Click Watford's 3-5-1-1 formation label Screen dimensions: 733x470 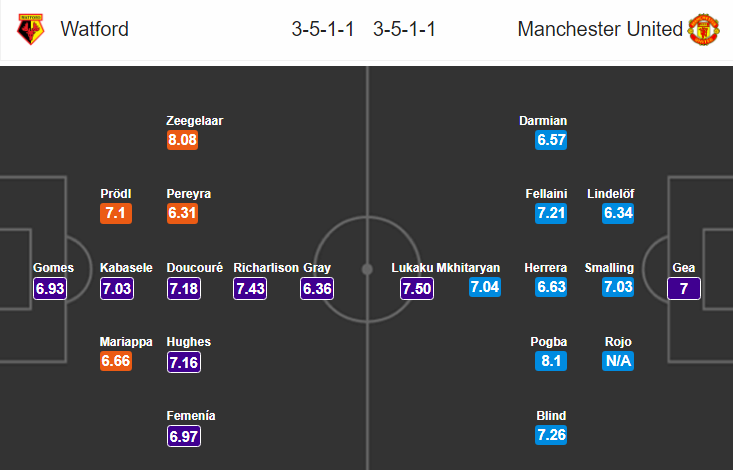click(323, 29)
